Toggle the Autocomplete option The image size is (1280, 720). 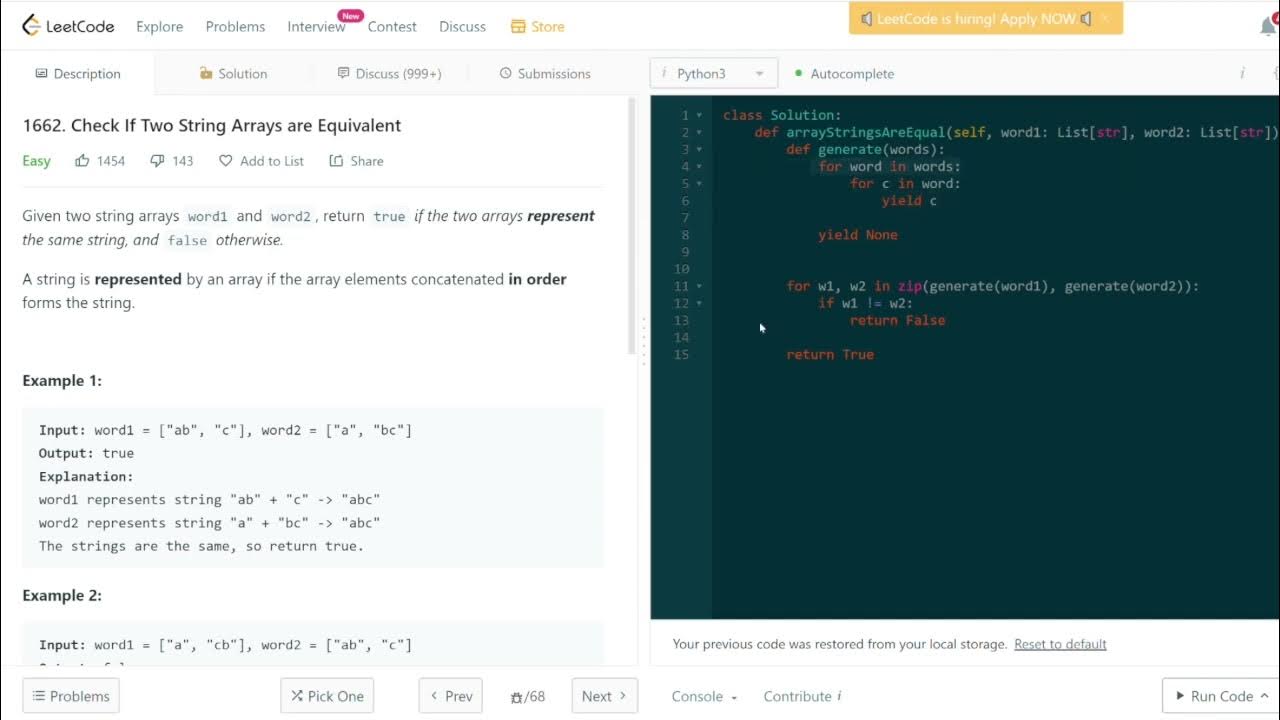pos(844,73)
